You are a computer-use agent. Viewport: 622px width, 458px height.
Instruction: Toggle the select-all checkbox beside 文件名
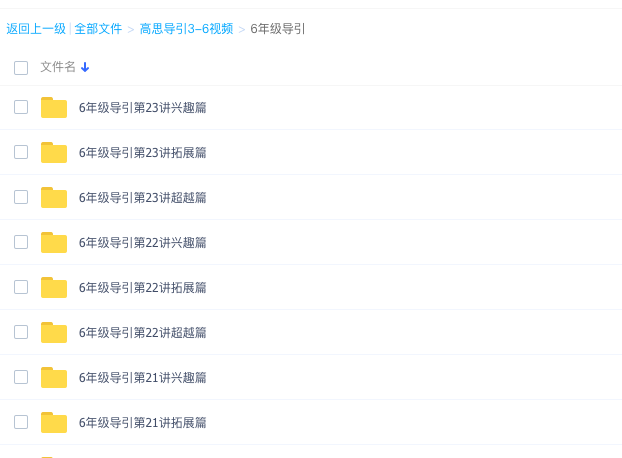click(21, 68)
